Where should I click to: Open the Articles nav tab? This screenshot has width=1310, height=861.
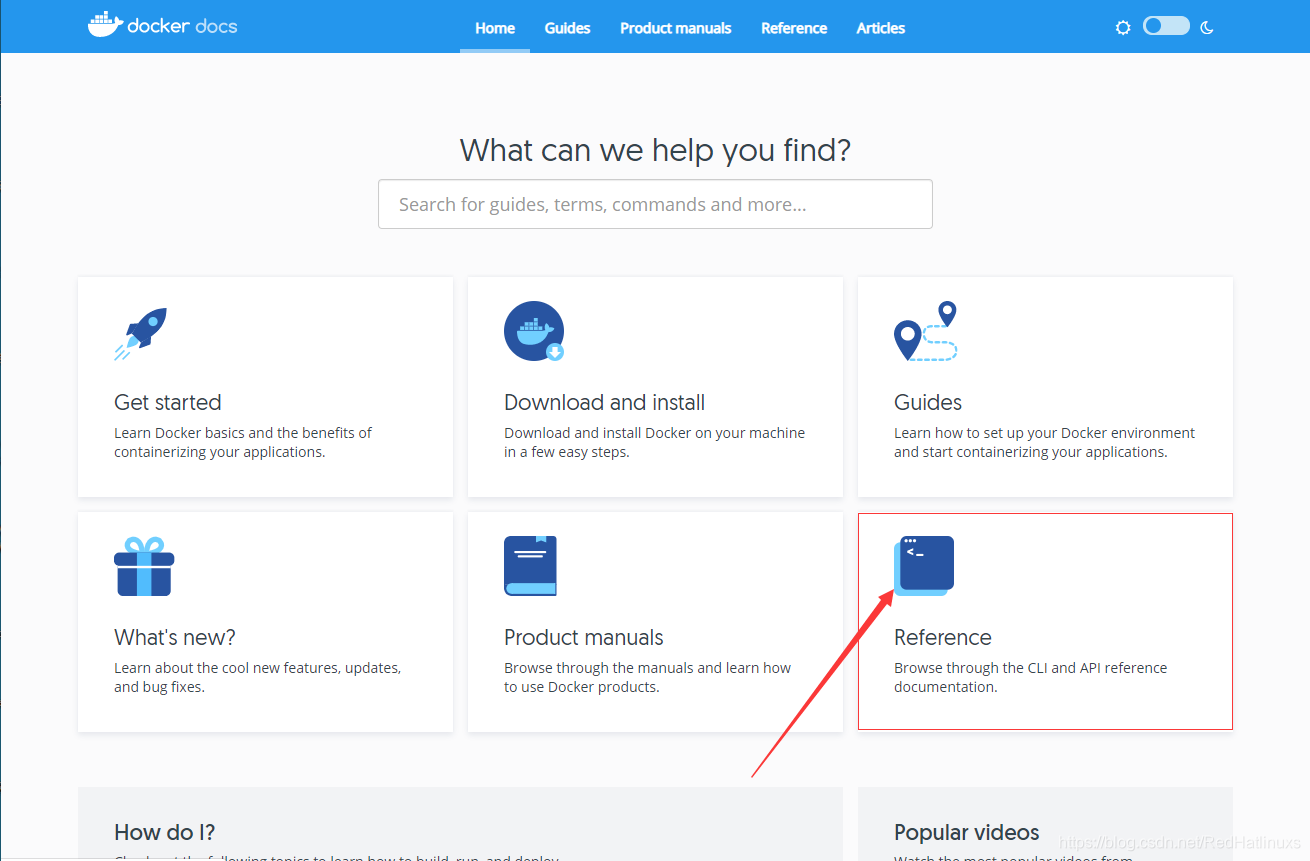point(880,28)
